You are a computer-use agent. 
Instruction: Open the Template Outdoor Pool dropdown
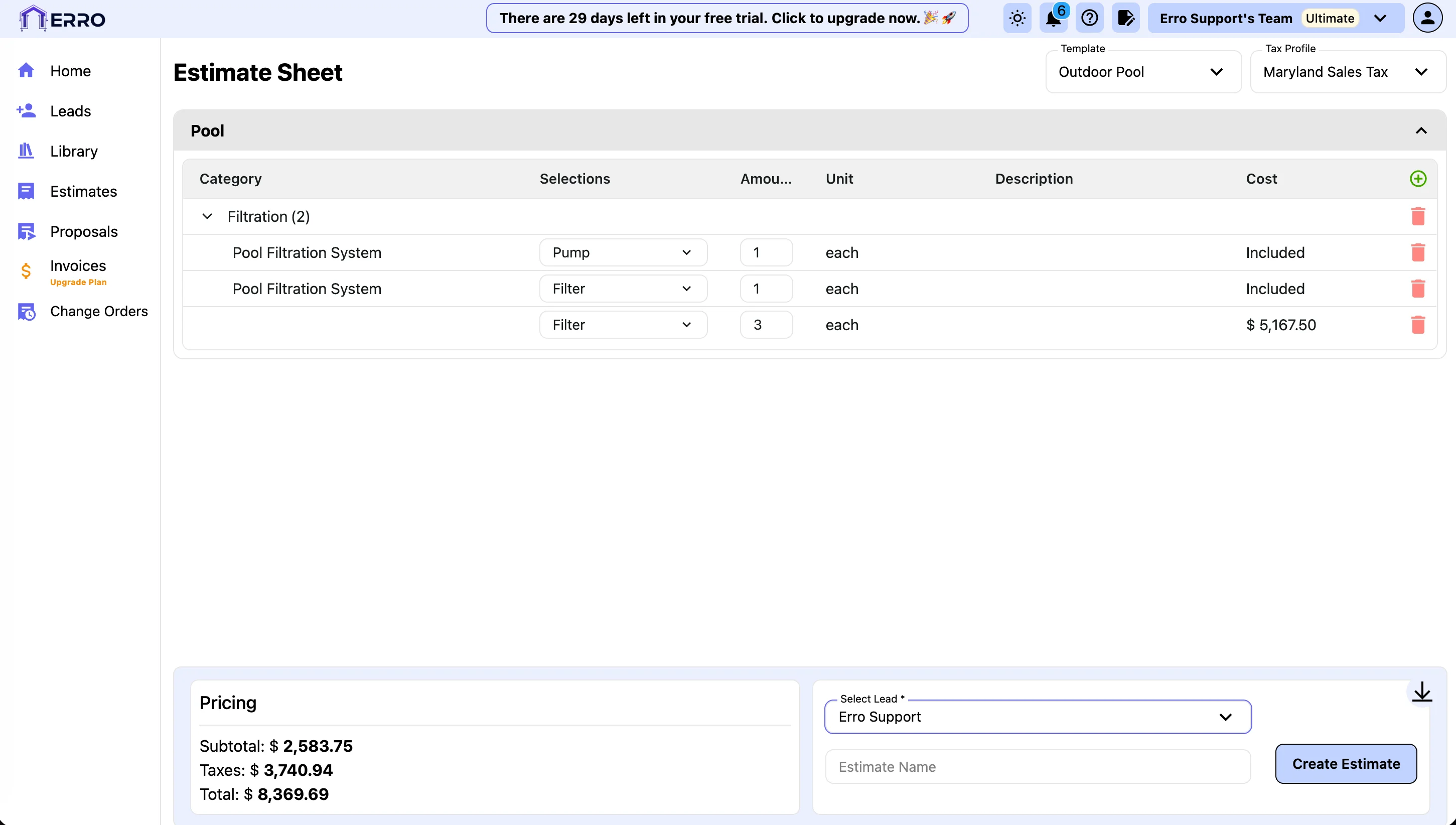(x=1143, y=72)
